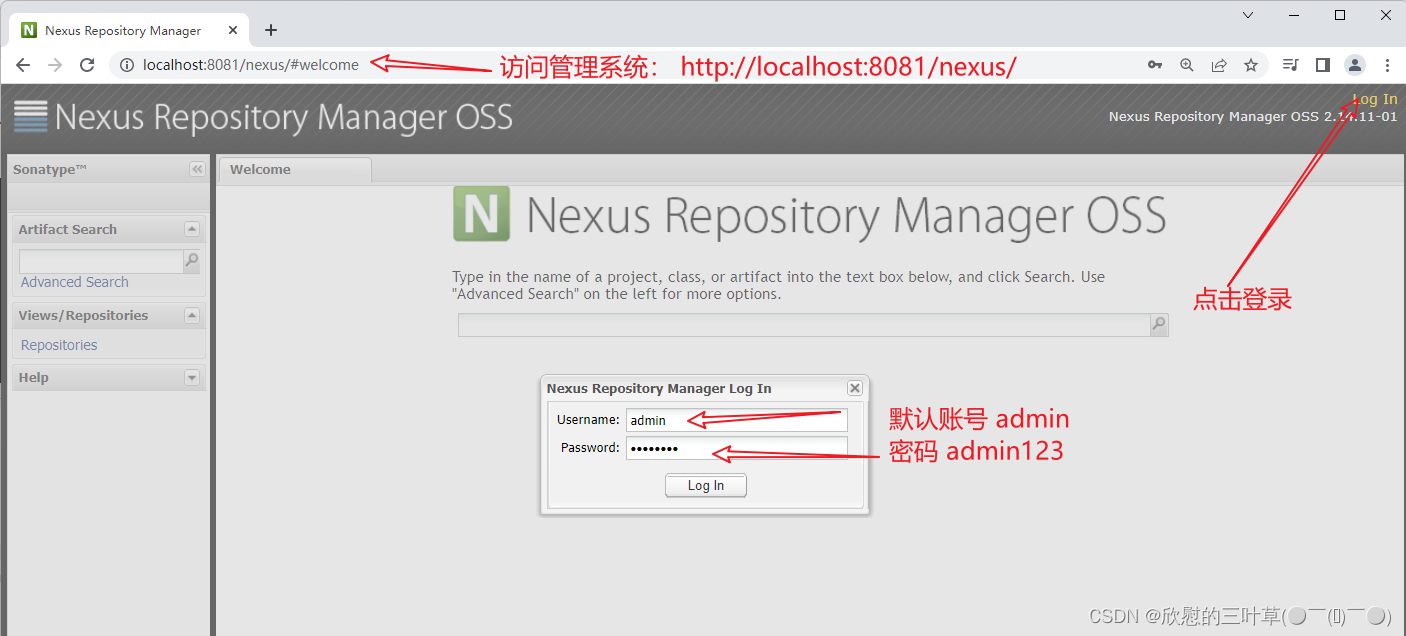Screen dimensions: 1406x636
Task: Click the tab search chevron in title bar
Action: (1248, 15)
